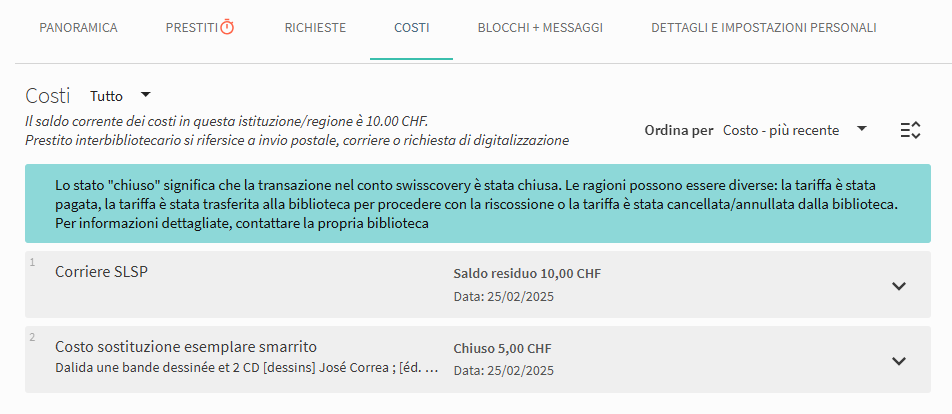Click the 'Ordina per' label
Image resolution: width=952 pixels, height=414 pixels.
coord(678,130)
